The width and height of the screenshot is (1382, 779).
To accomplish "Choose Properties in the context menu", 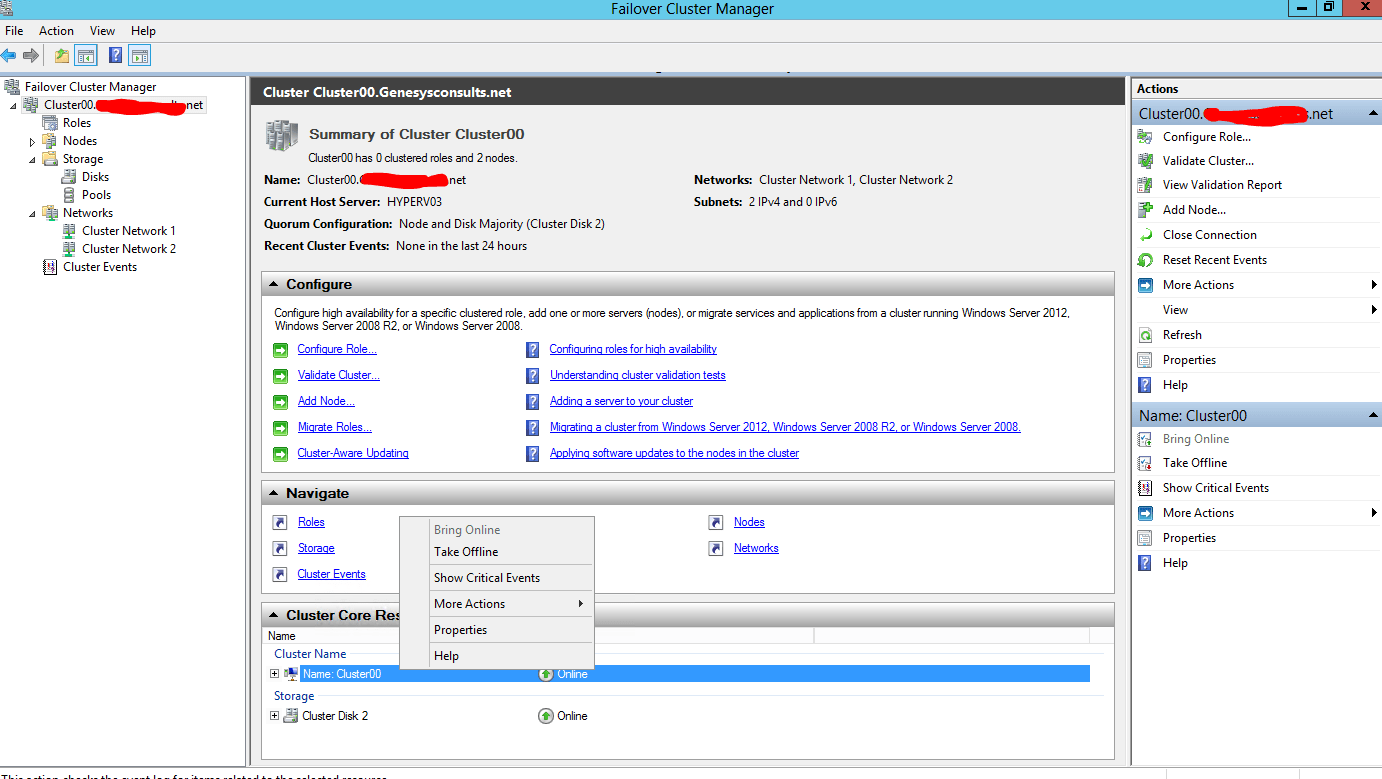I will 496,630.
